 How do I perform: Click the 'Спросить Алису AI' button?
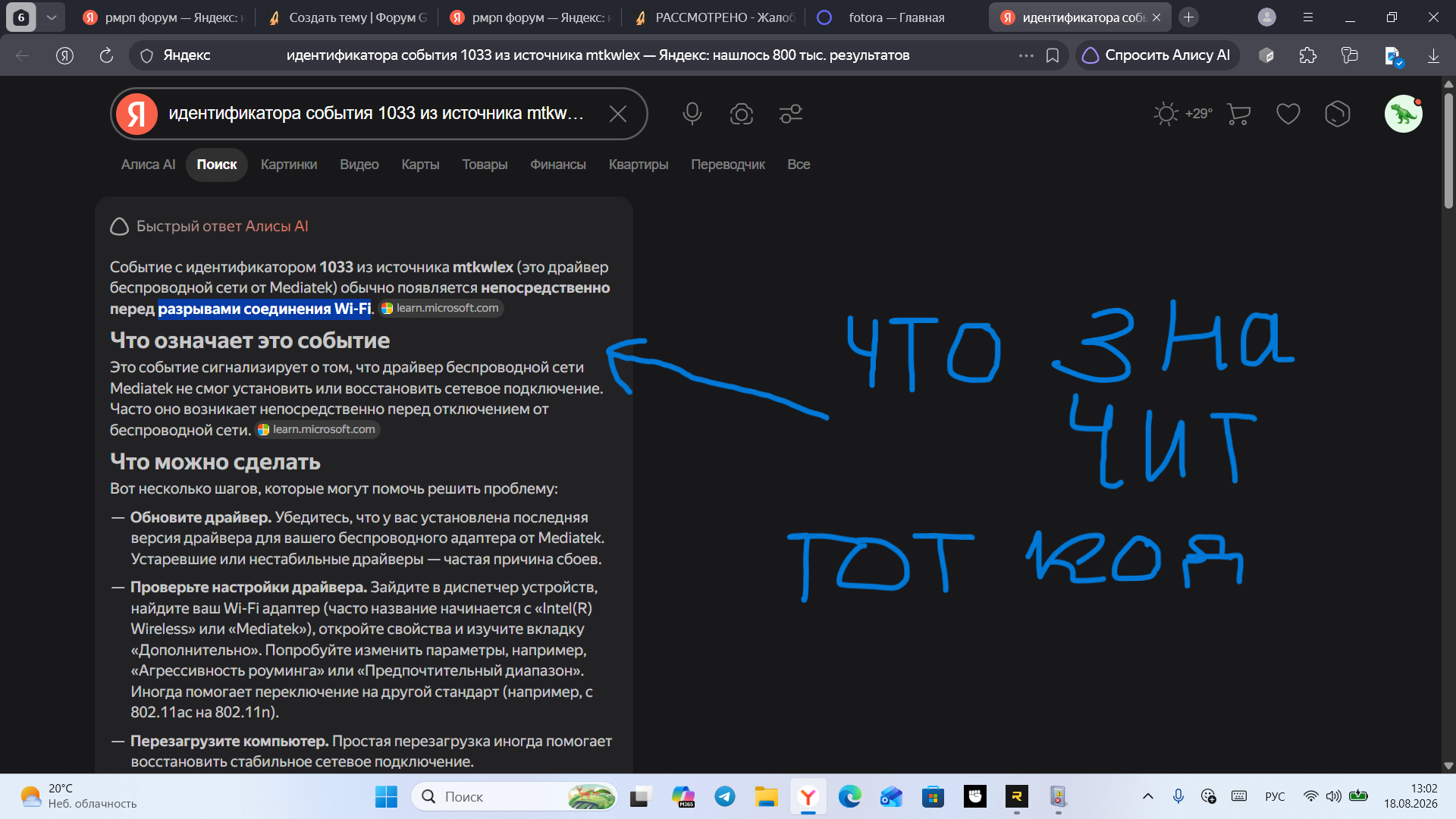(x=1157, y=55)
